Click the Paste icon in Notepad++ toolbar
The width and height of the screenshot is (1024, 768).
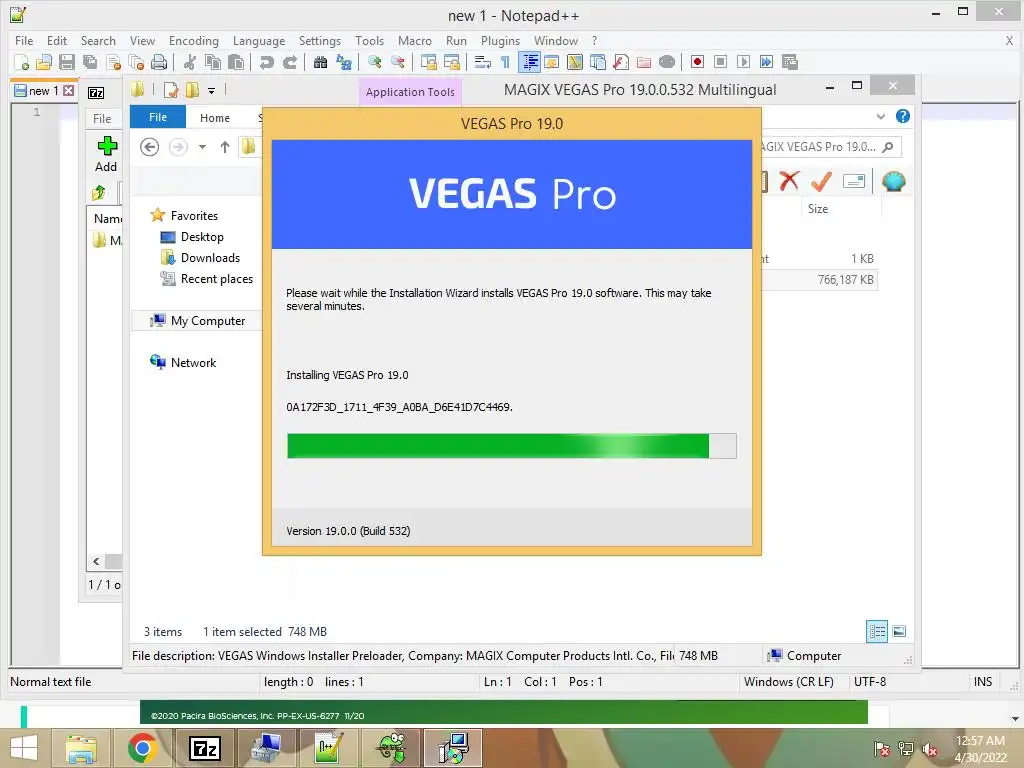pos(236,62)
